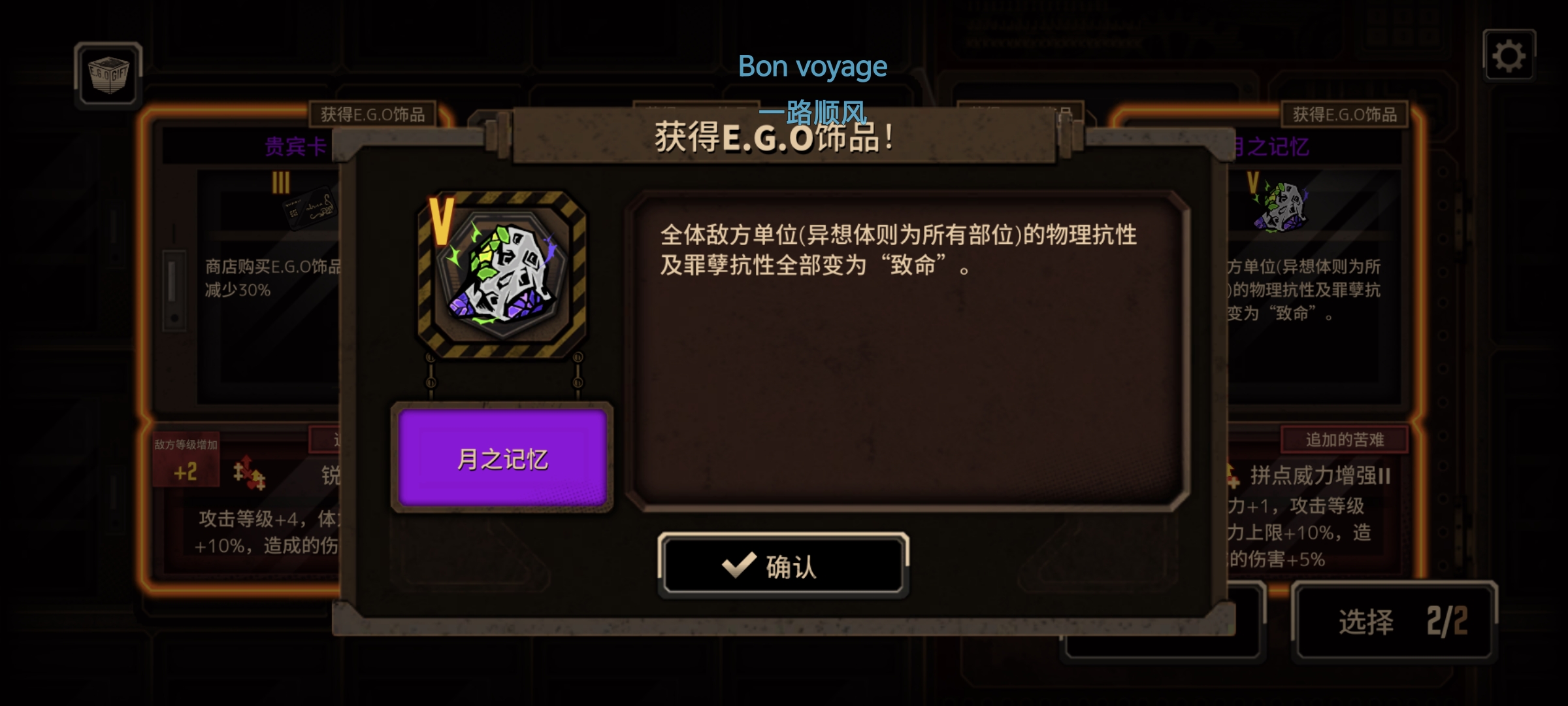Click the crossed-swords icon on left card
1568x706 pixels.
[249, 472]
